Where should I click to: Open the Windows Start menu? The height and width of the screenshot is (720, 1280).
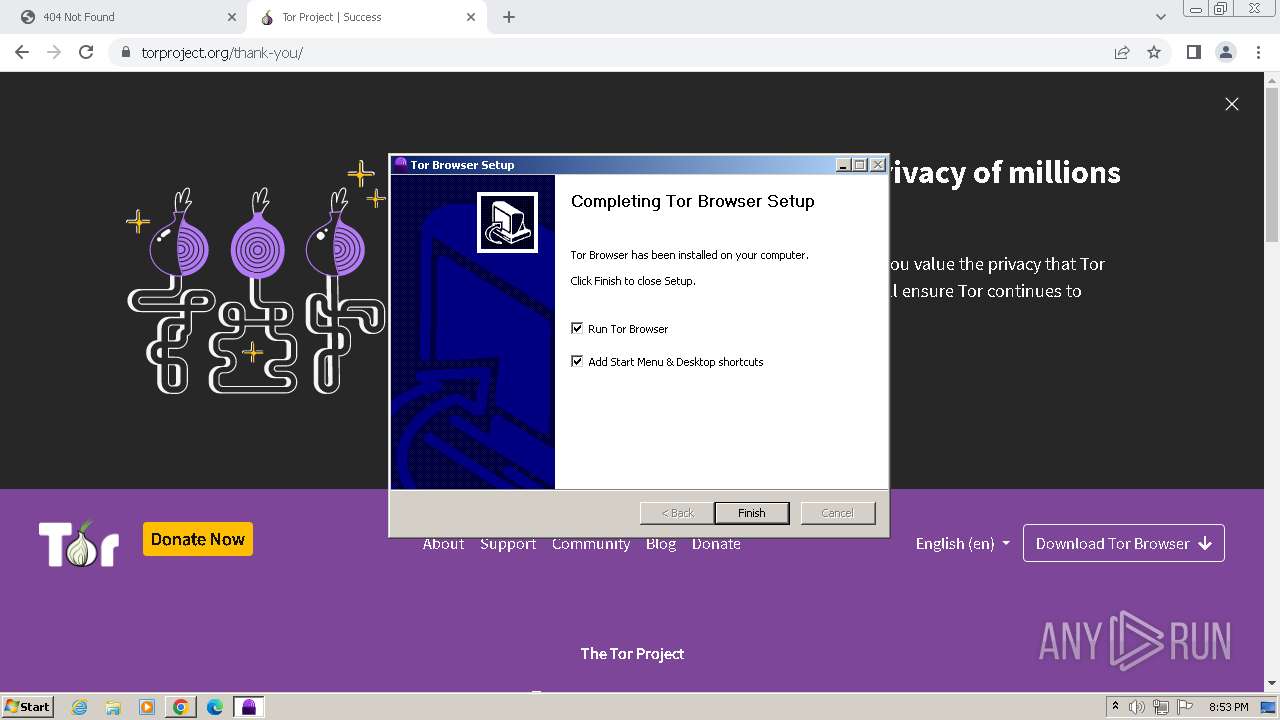pos(27,706)
